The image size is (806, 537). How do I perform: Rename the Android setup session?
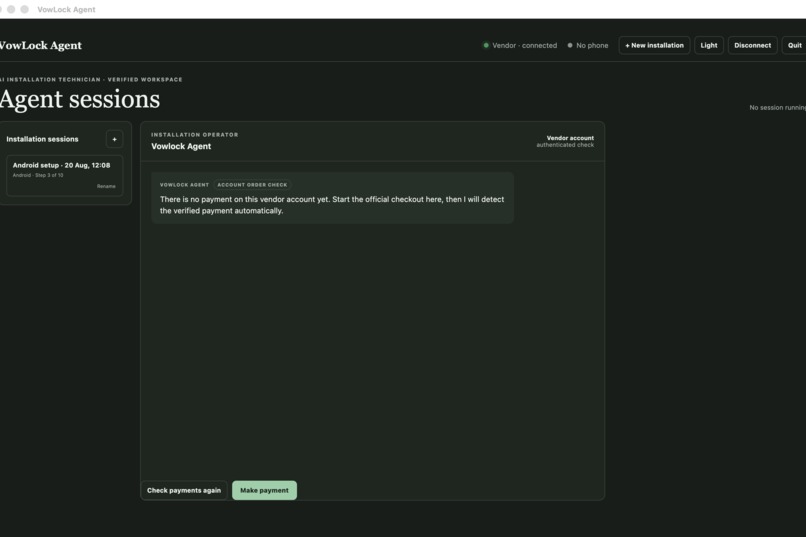point(106,186)
